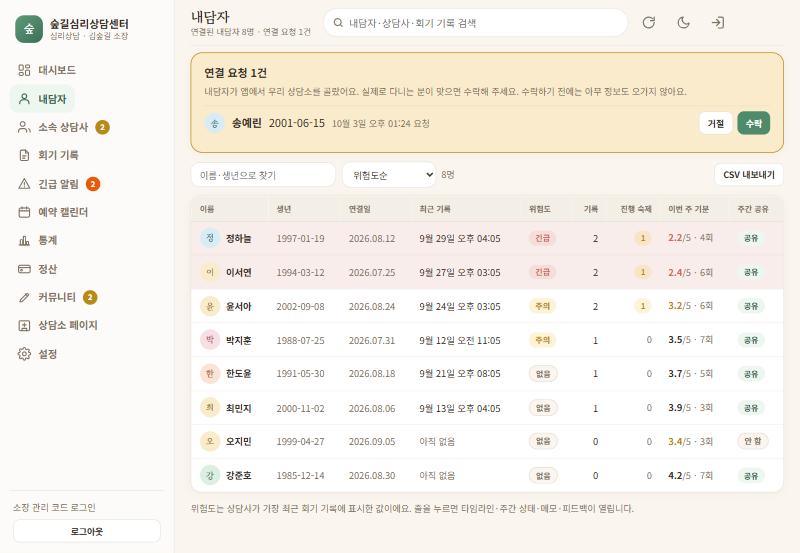800x553 pixels.
Task: Open the 통계 bar chart icon
Action: [24, 240]
